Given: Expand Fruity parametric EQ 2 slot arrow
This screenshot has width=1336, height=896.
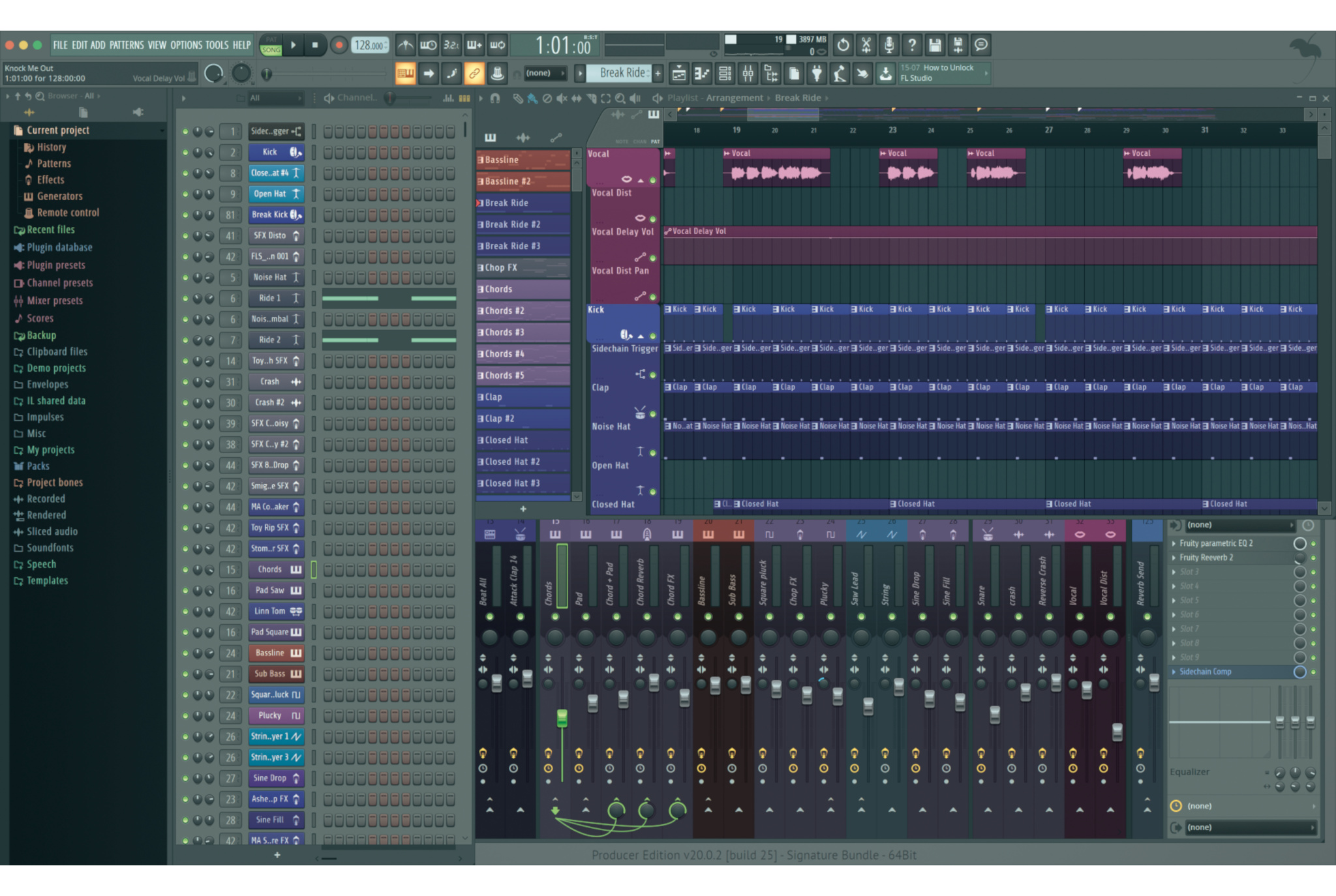Looking at the screenshot, I should click(1174, 543).
